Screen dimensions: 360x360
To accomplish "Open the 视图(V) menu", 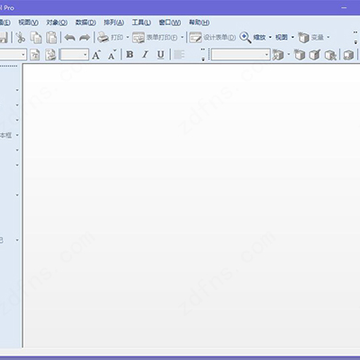I will pos(28,23).
